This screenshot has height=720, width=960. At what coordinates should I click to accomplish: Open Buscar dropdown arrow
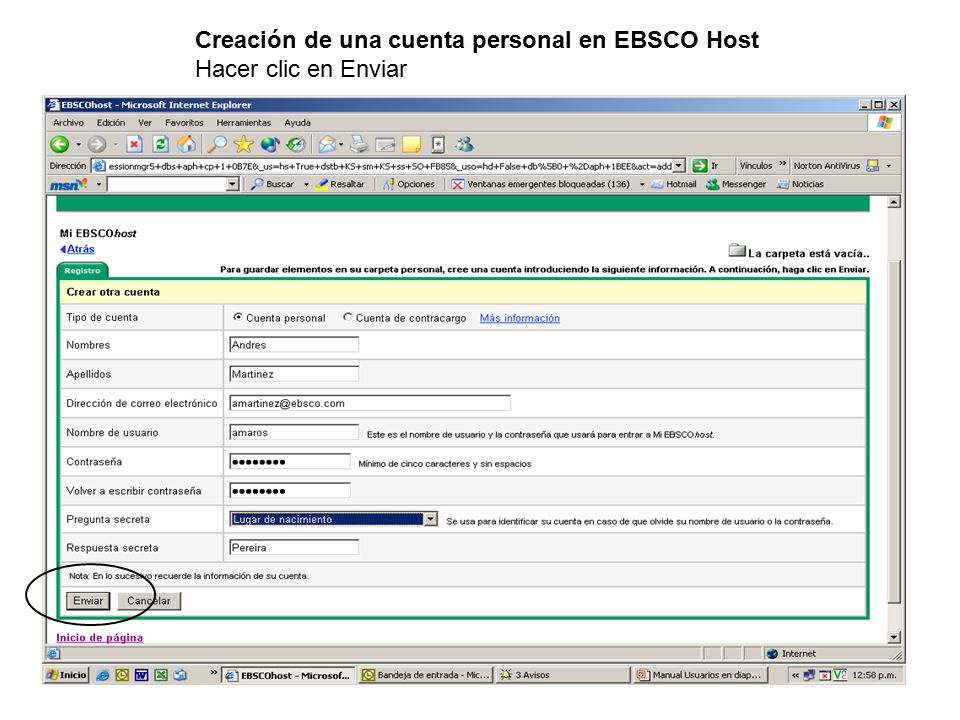[x=306, y=184]
